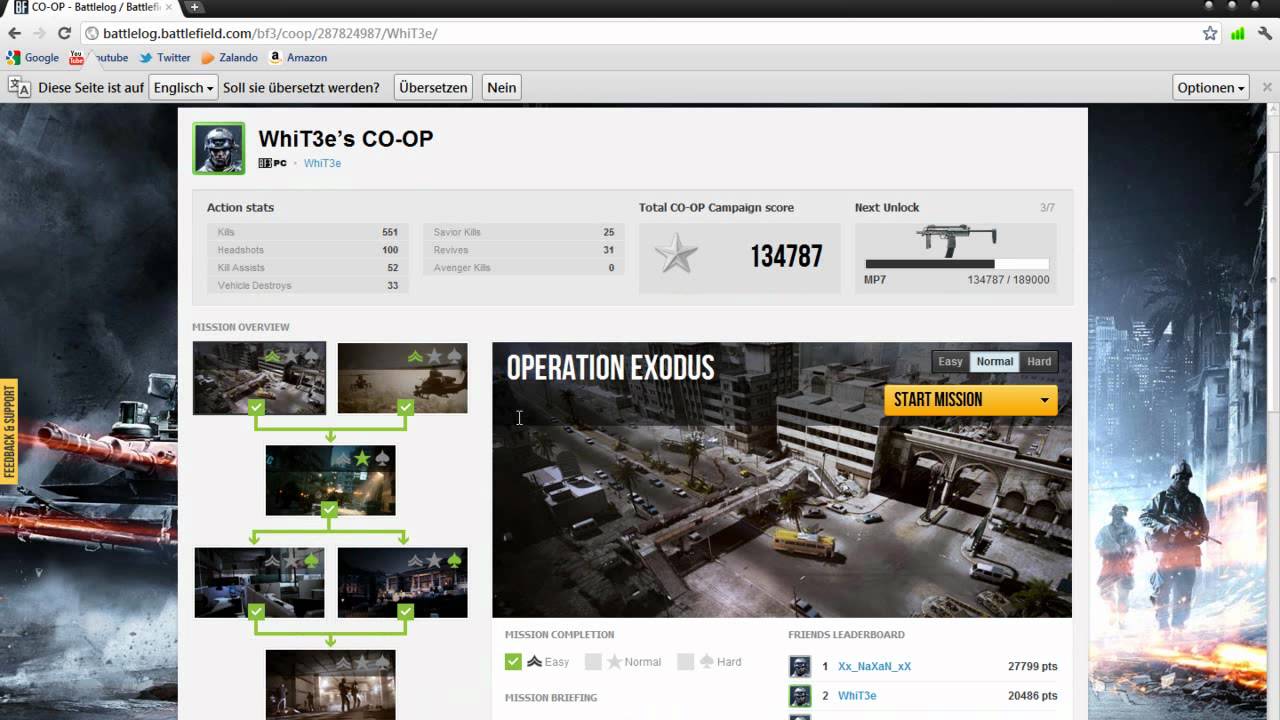Bookmark this page with the star icon
Viewport: 1280px width, 720px height.
1210,33
